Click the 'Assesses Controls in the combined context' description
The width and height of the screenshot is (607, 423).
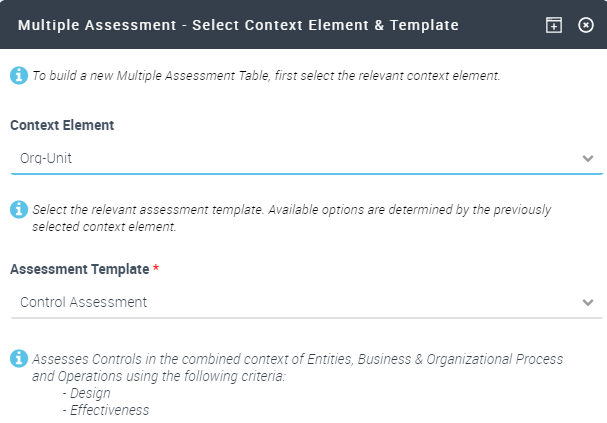[297, 359]
